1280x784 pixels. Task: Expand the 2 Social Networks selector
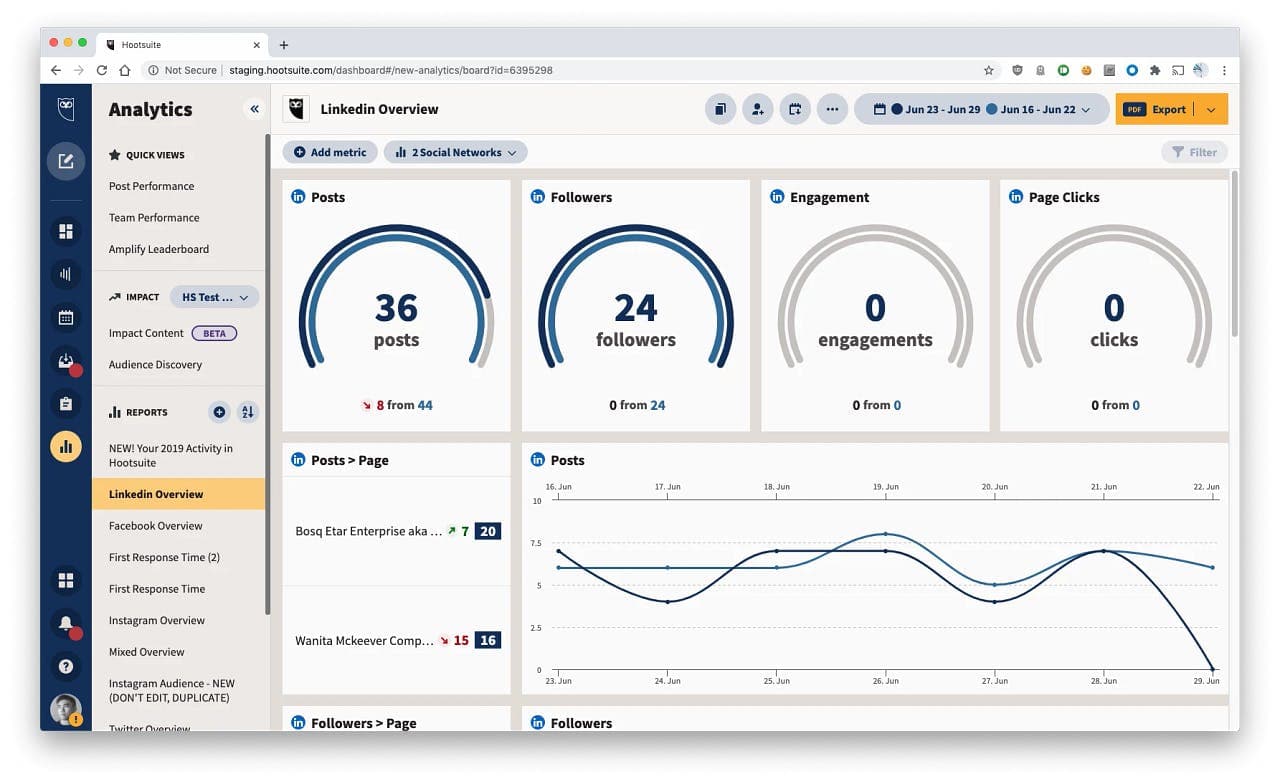[455, 152]
